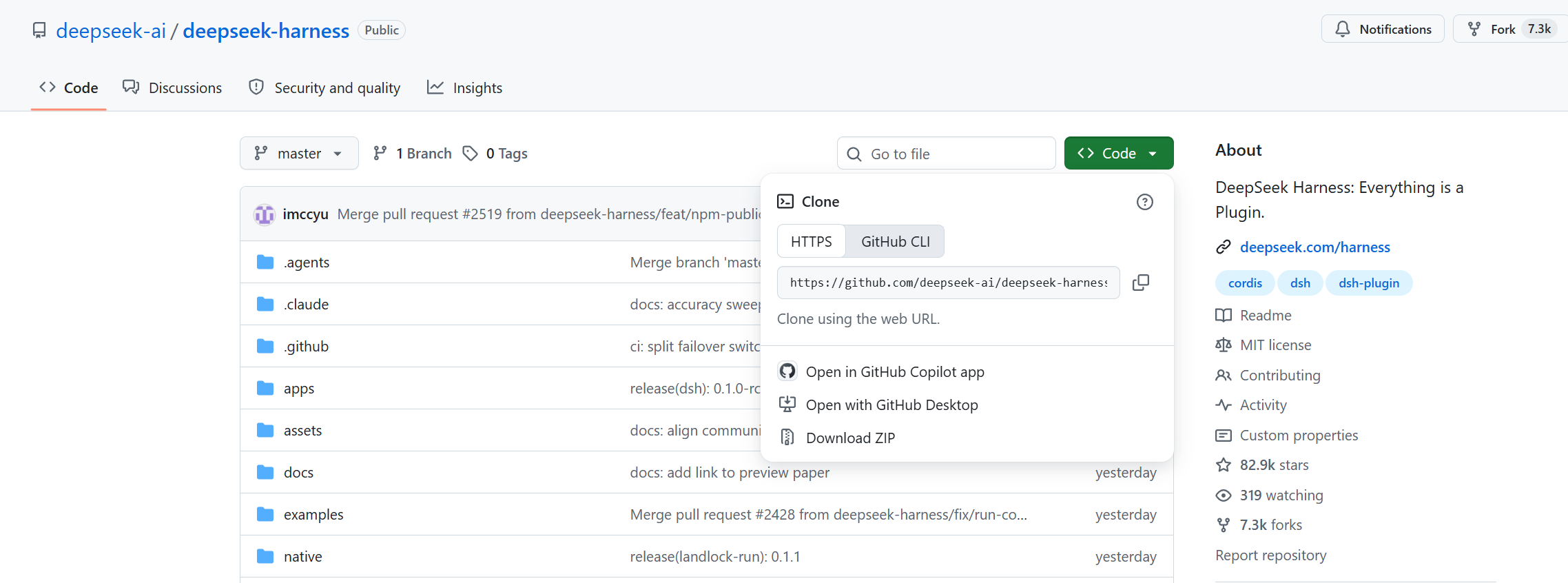Click the link icon beside deepseek.com/harness
Image resolution: width=1568 pixels, height=583 pixels.
click(x=1224, y=247)
